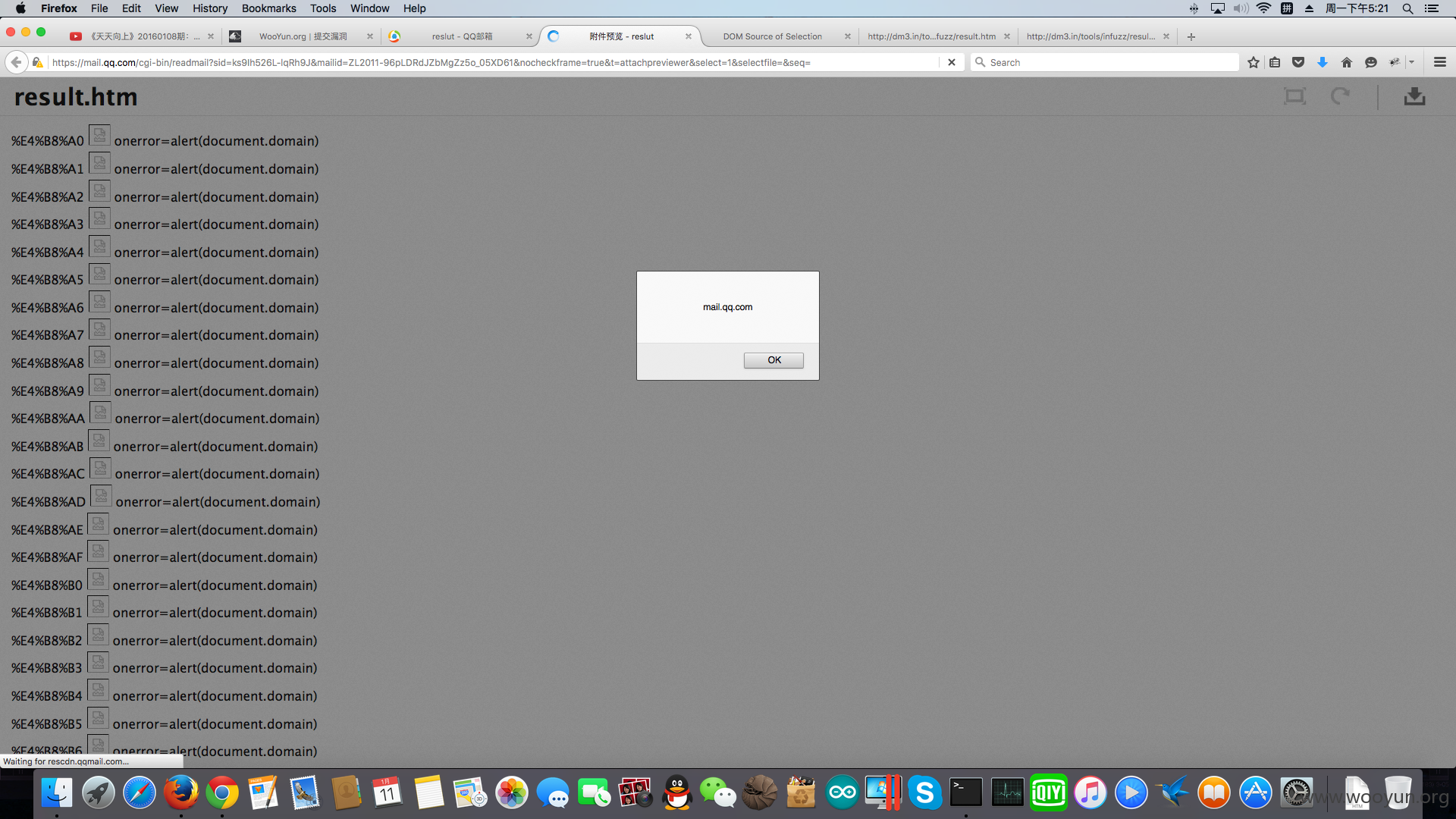Open iTunes from the Dock

point(1090,793)
